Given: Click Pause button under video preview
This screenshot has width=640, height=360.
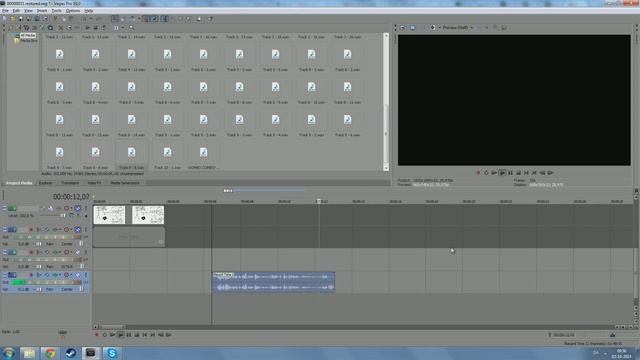Looking at the screenshot, I should pyautogui.click(x=510, y=173).
